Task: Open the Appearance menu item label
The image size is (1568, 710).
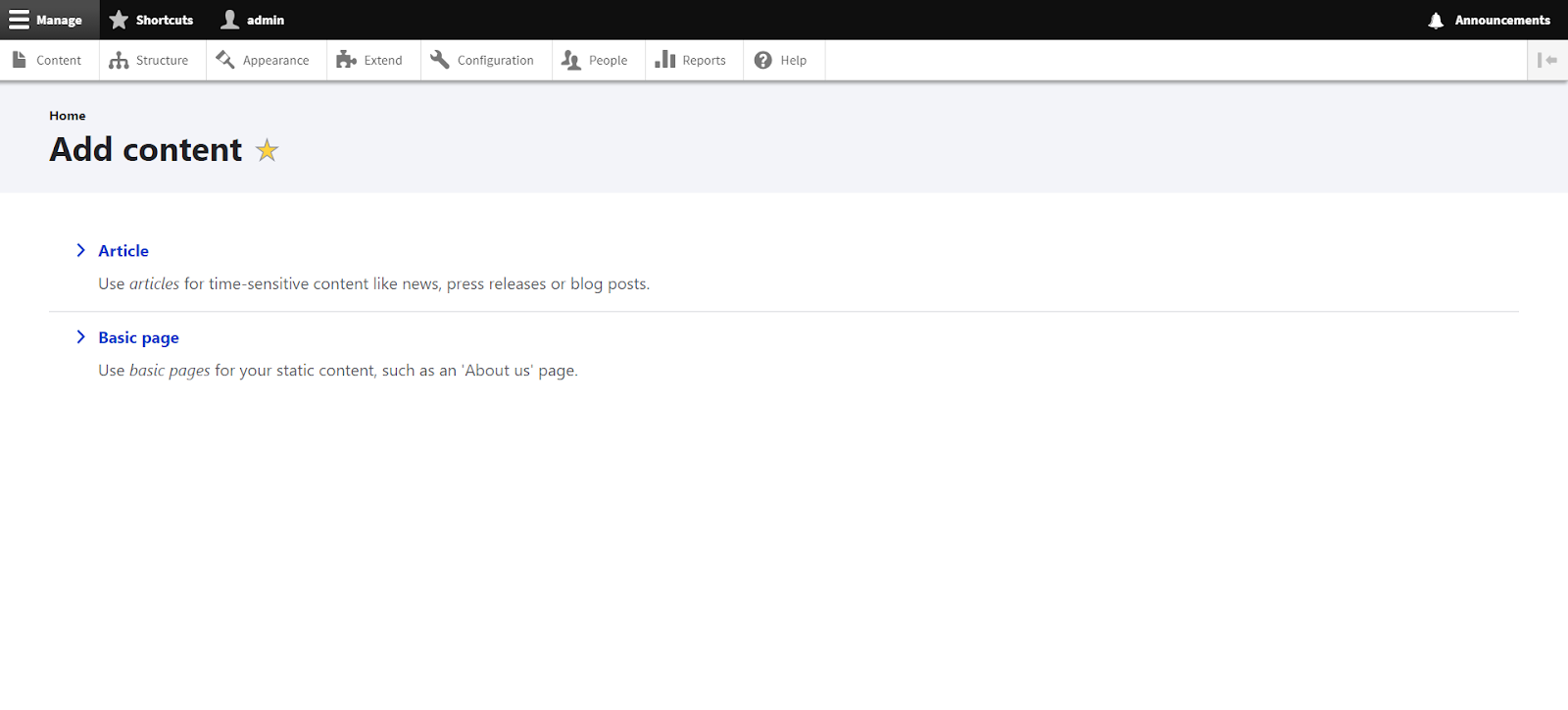Action: (275, 60)
